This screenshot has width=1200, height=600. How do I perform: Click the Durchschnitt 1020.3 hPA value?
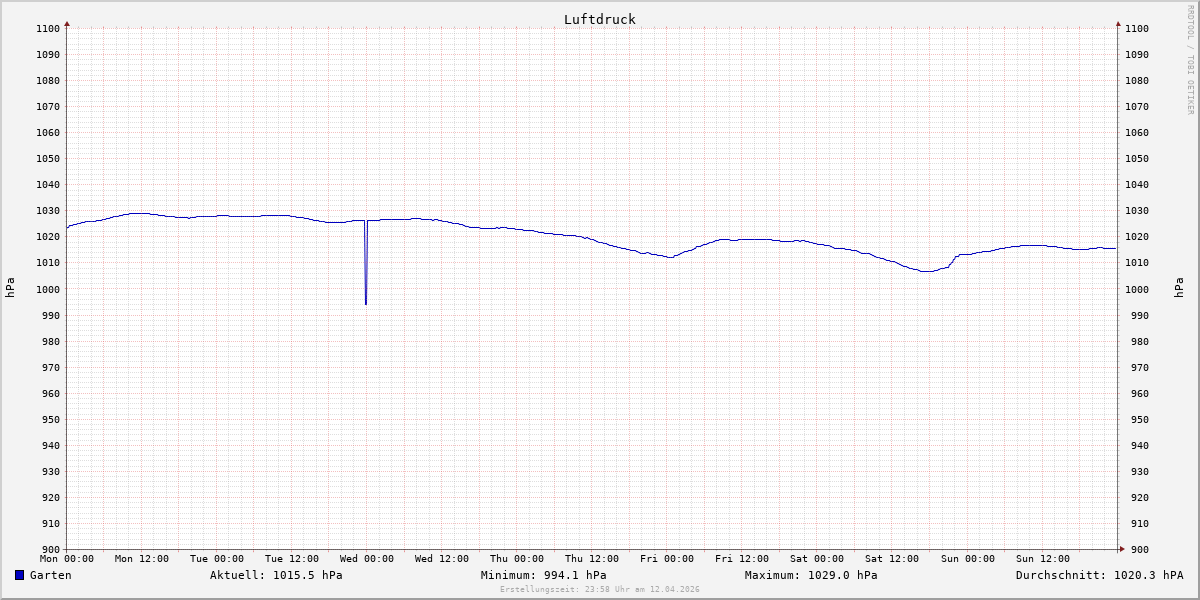[1099, 575]
